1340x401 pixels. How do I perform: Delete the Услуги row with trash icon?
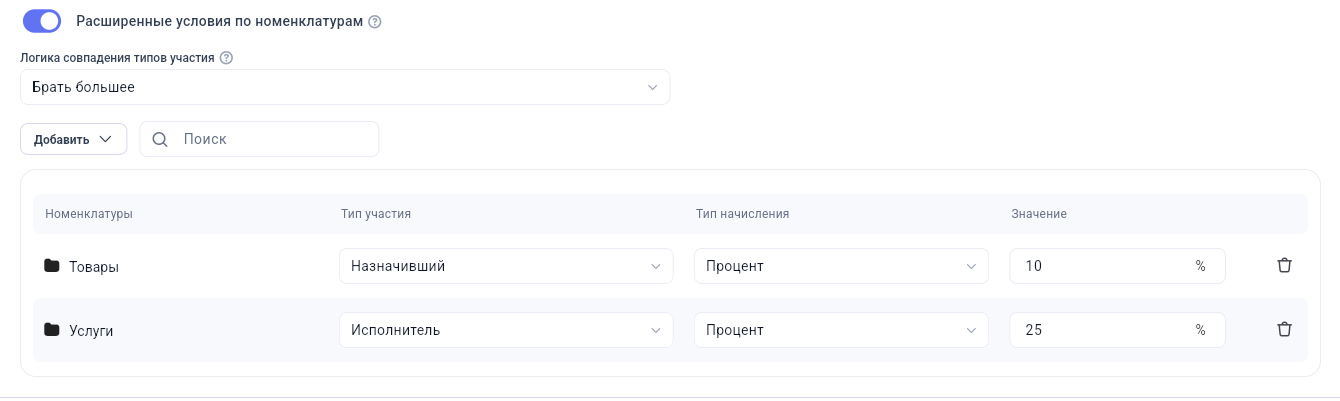point(1285,330)
